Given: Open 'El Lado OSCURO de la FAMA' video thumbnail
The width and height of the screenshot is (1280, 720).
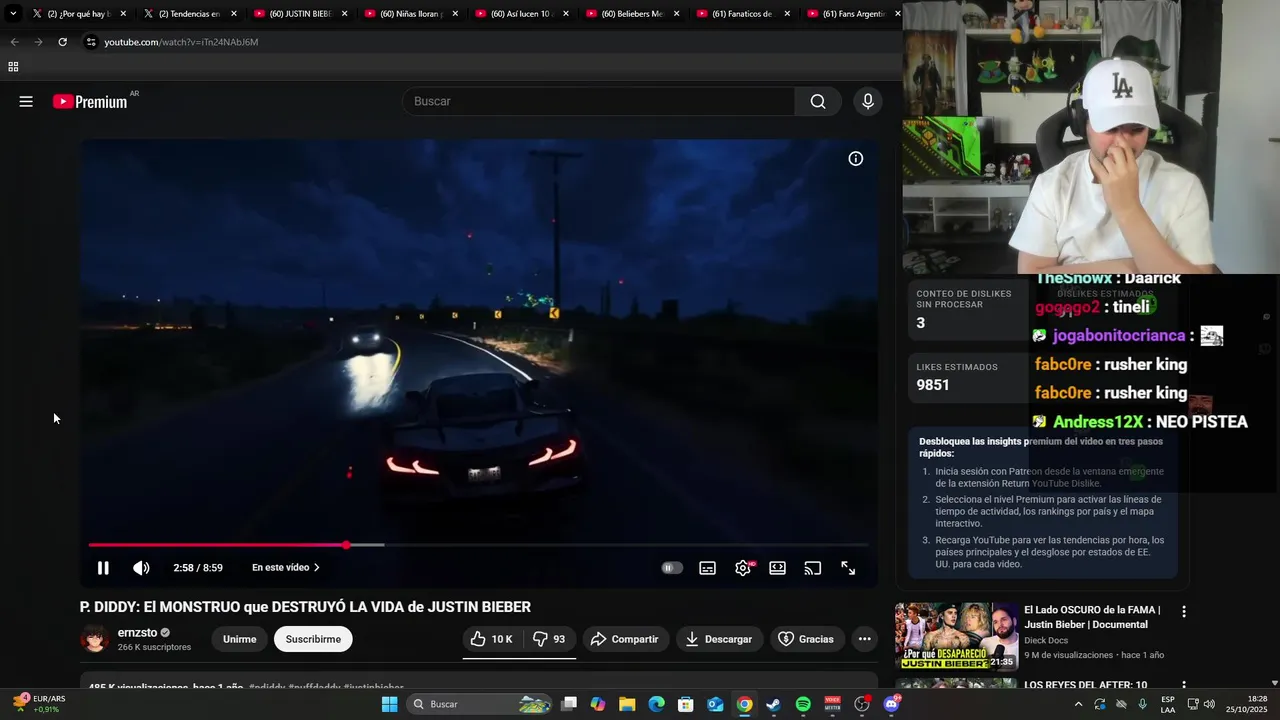Looking at the screenshot, I should pos(956,636).
